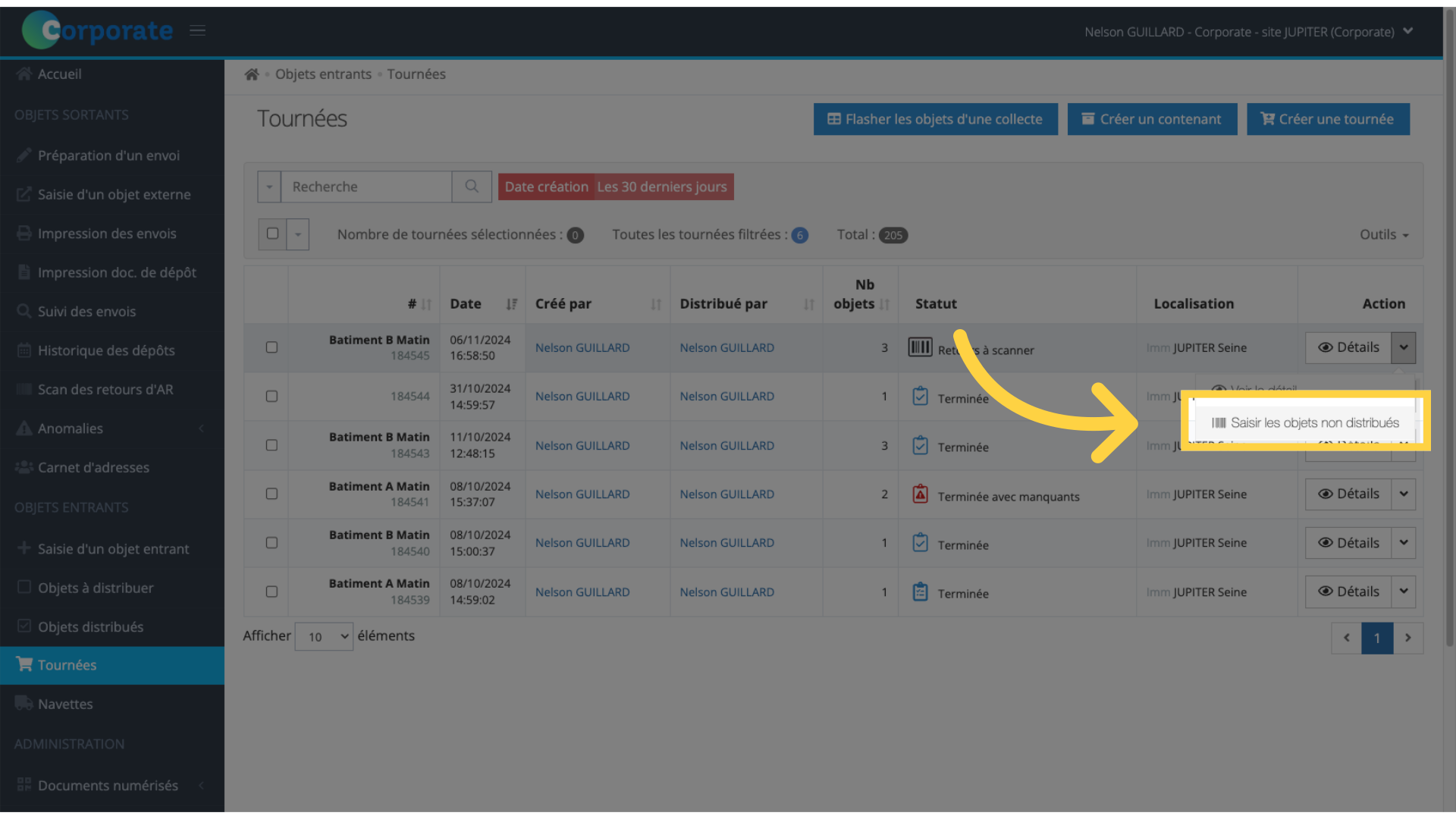The width and height of the screenshot is (1456, 819).
Task: Open Scan des retours d'AR
Action: [112, 390]
